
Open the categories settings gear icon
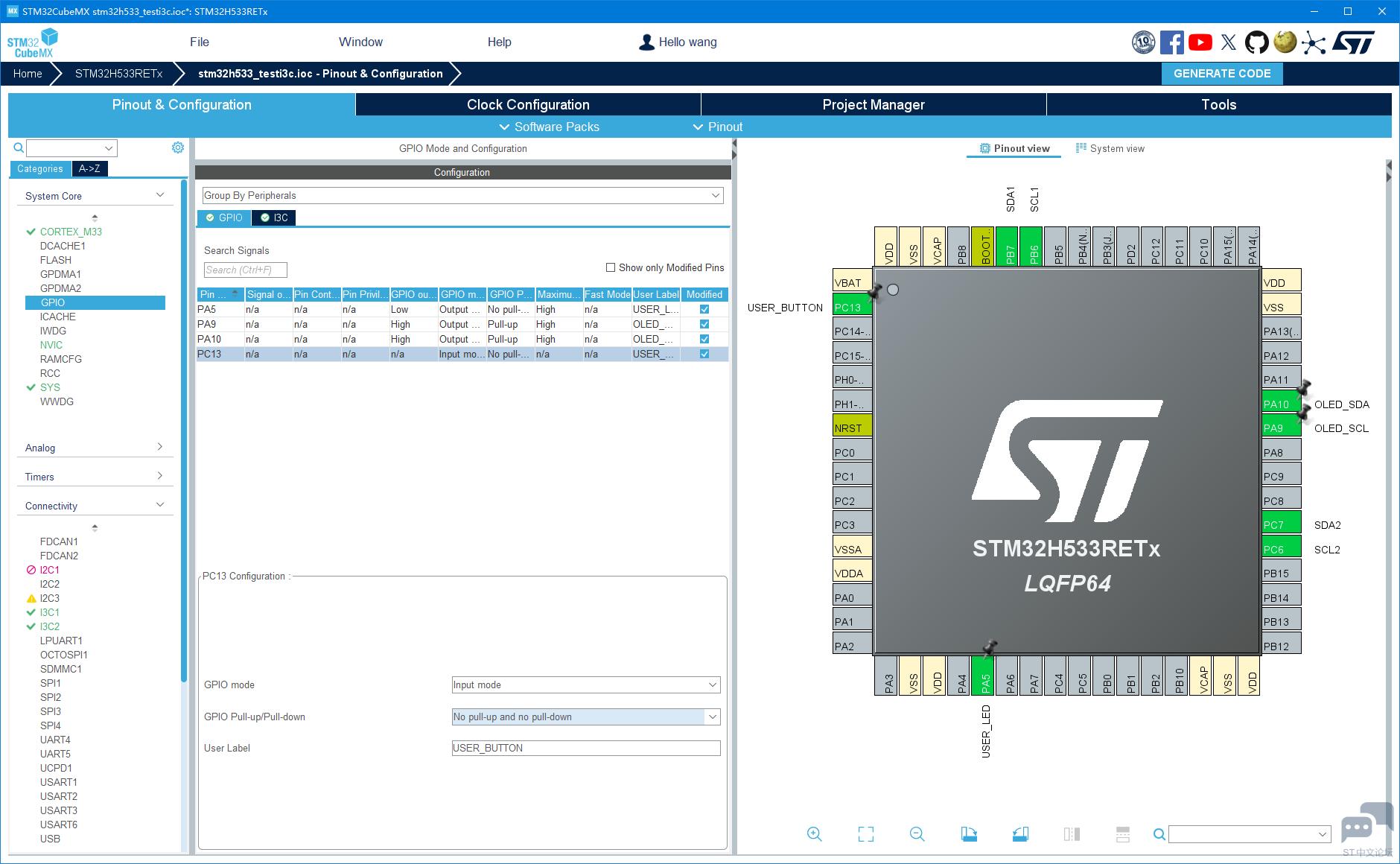[178, 147]
